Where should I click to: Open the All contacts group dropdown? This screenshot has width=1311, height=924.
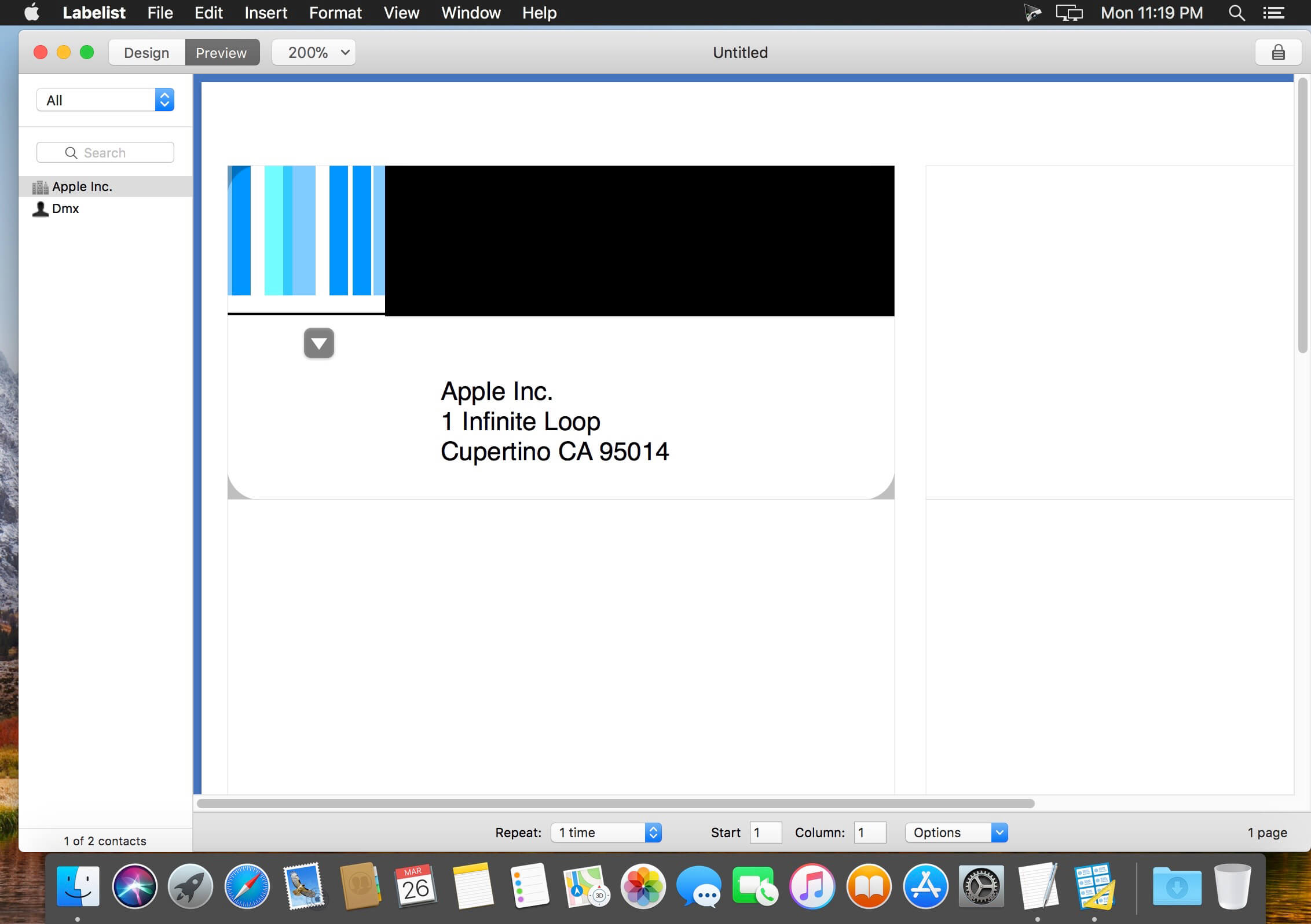(x=105, y=100)
